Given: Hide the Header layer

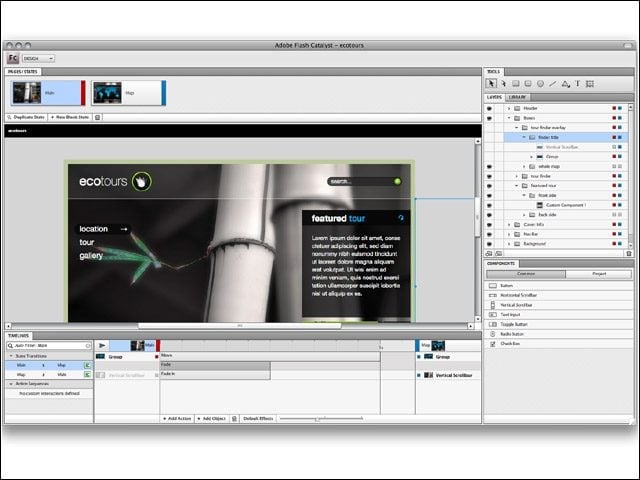Looking at the screenshot, I should click(489, 109).
